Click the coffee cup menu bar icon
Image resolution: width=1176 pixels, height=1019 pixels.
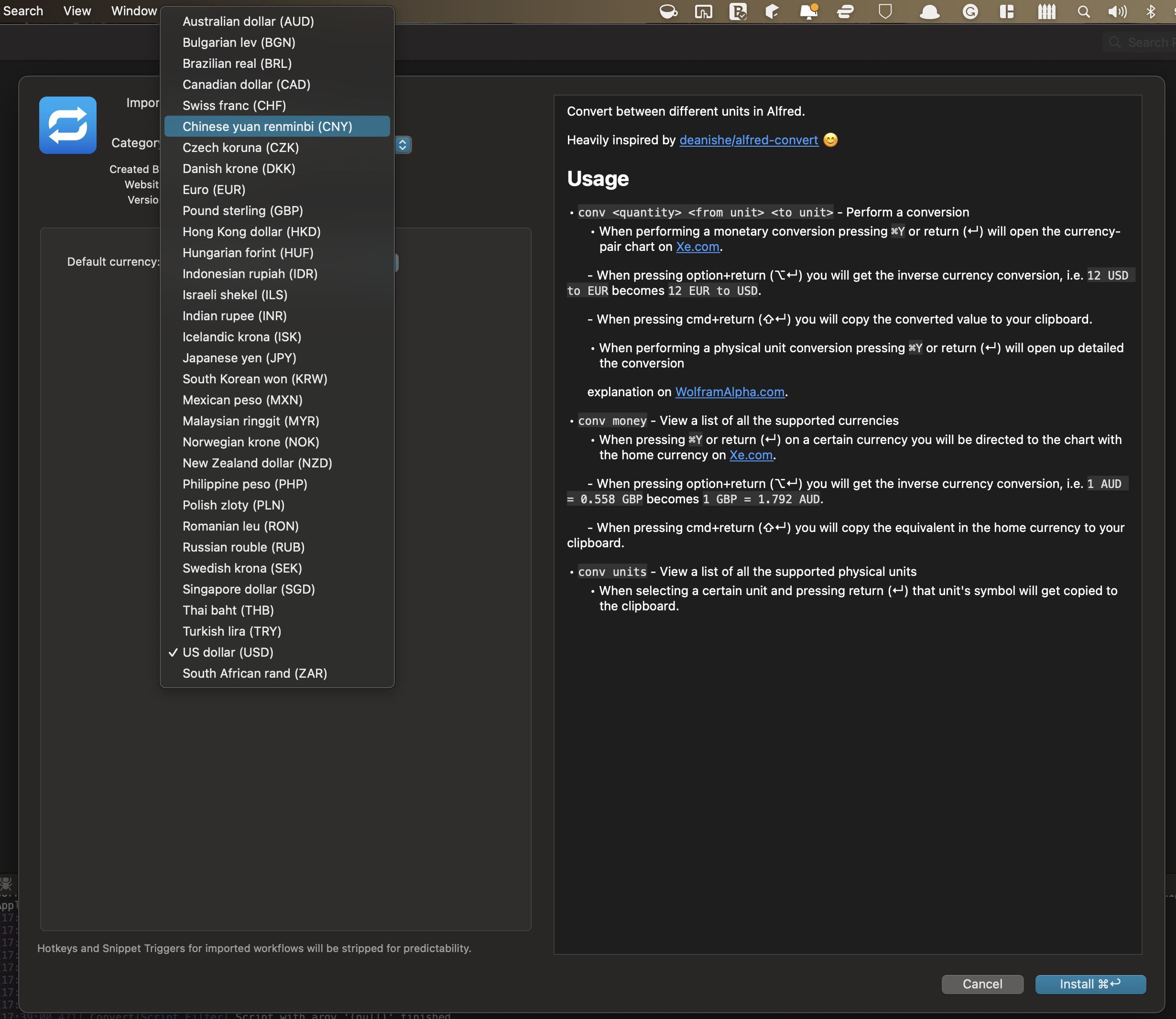[x=668, y=12]
